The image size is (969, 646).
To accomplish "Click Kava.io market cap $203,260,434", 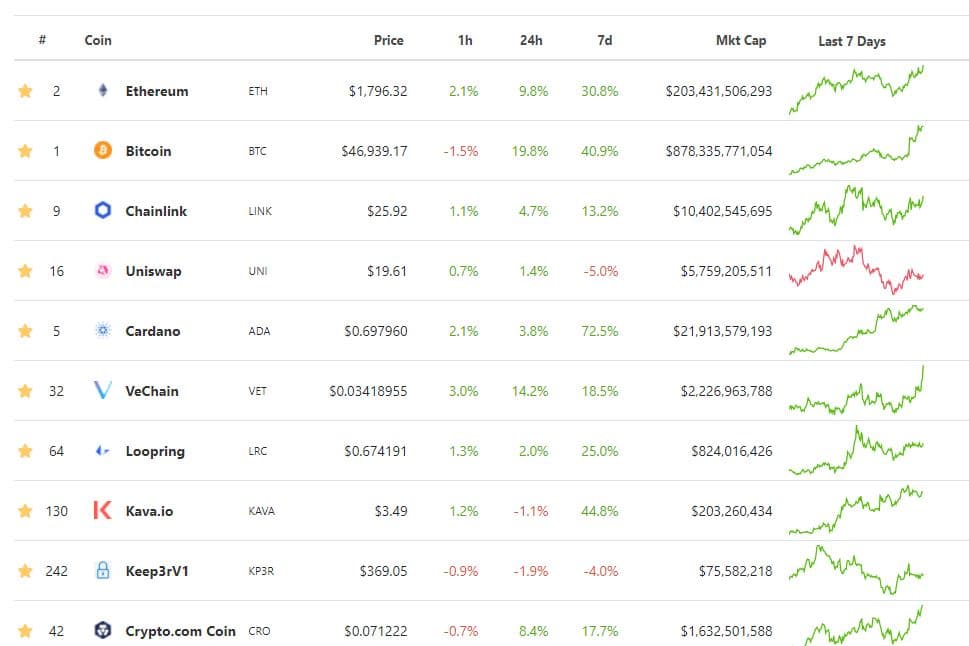I will pyautogui.click(x=732, y=511).
